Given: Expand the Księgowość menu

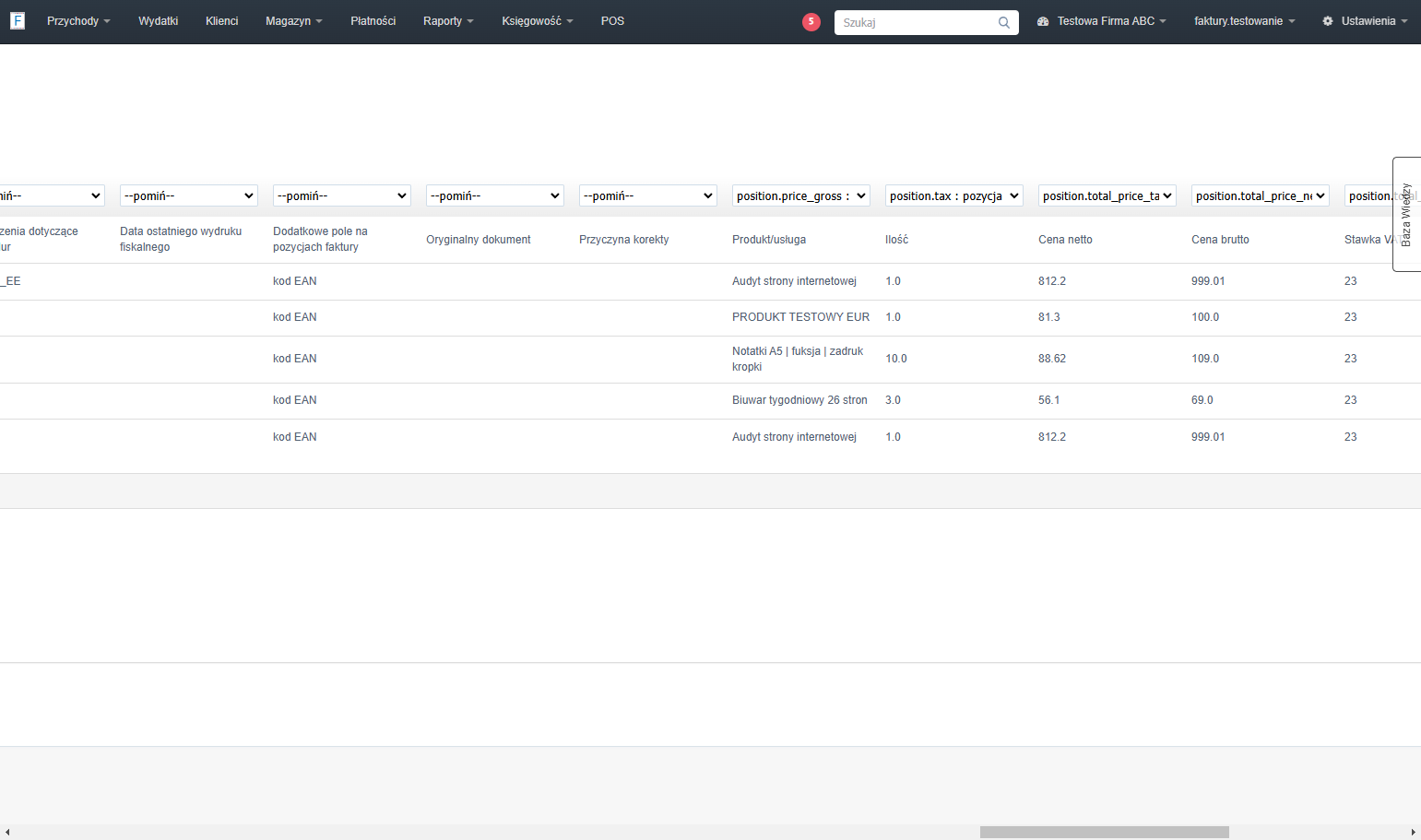Looking at the screenshot, I should [x=538, y=21].
